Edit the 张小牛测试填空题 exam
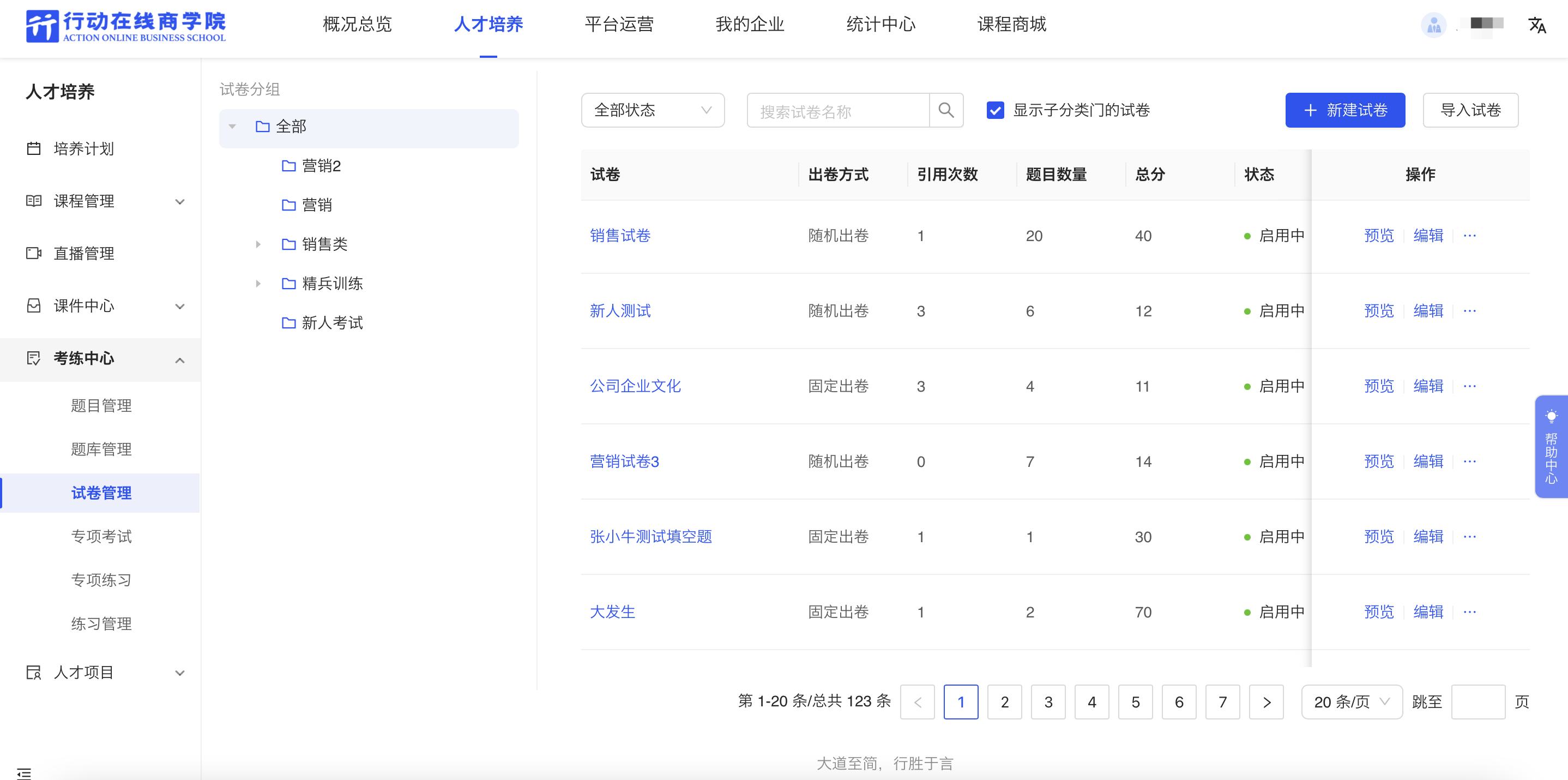1568x780 pixels. pyautogui.click(x=1428, y=536)
